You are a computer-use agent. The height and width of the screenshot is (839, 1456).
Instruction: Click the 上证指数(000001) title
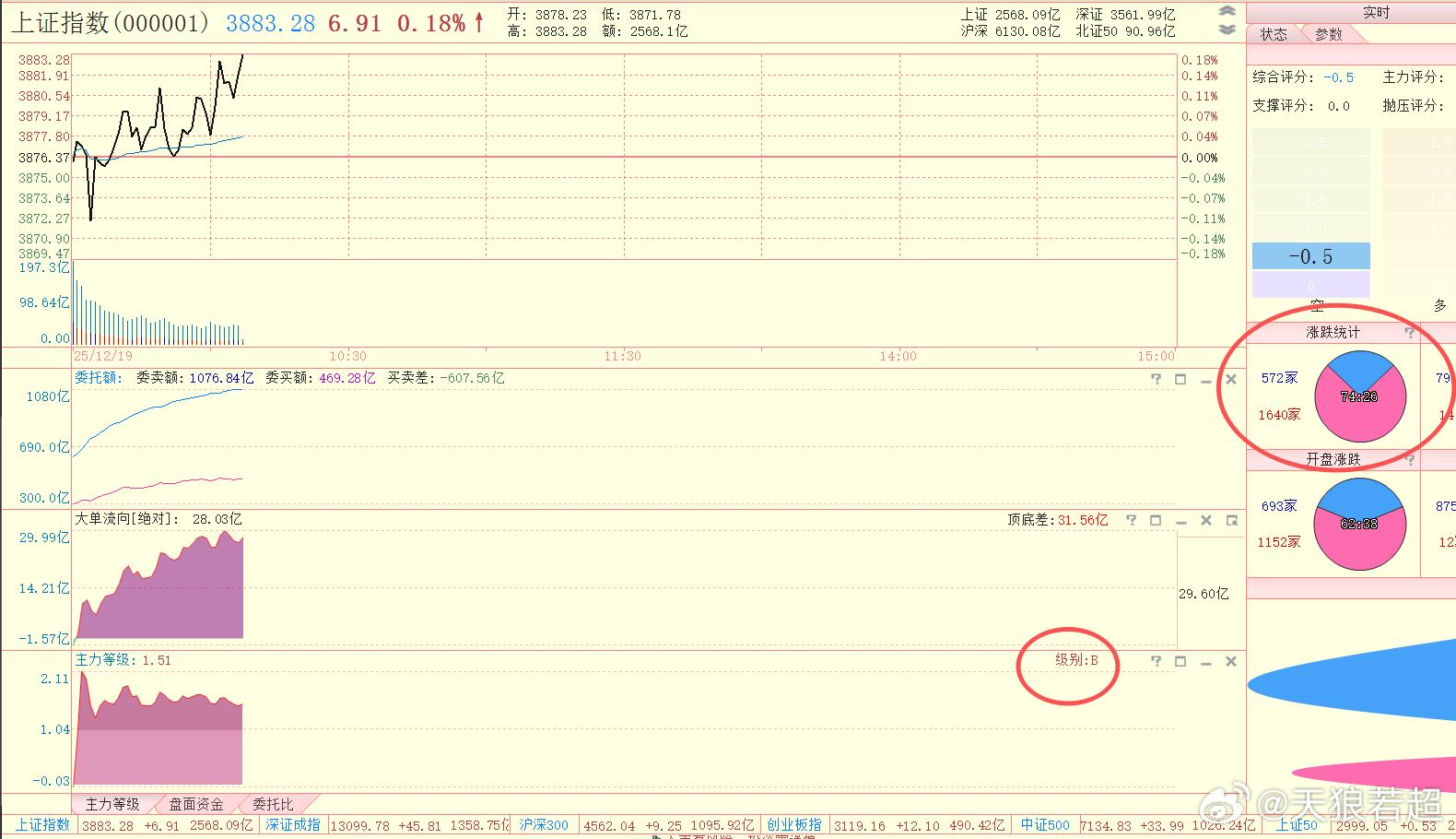tap(111, 23)
